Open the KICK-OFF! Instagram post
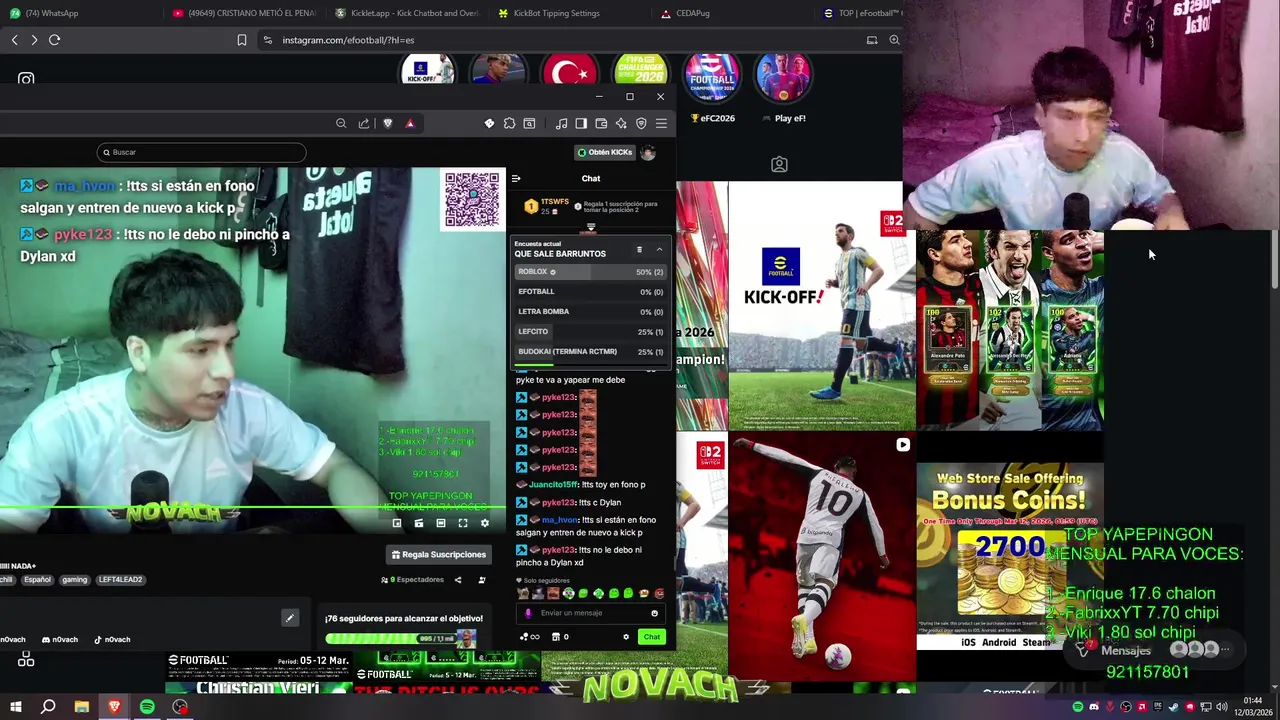The width and height of the screenshot is (1280, 720). [x=822, y=305]
